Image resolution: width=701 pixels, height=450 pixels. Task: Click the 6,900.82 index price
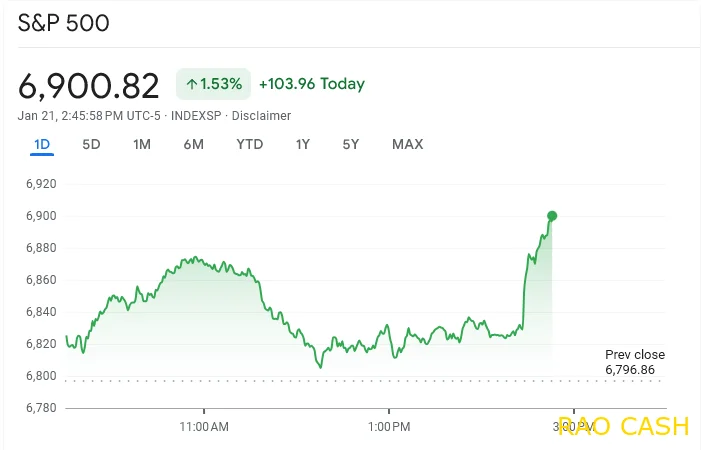(89, 85)
